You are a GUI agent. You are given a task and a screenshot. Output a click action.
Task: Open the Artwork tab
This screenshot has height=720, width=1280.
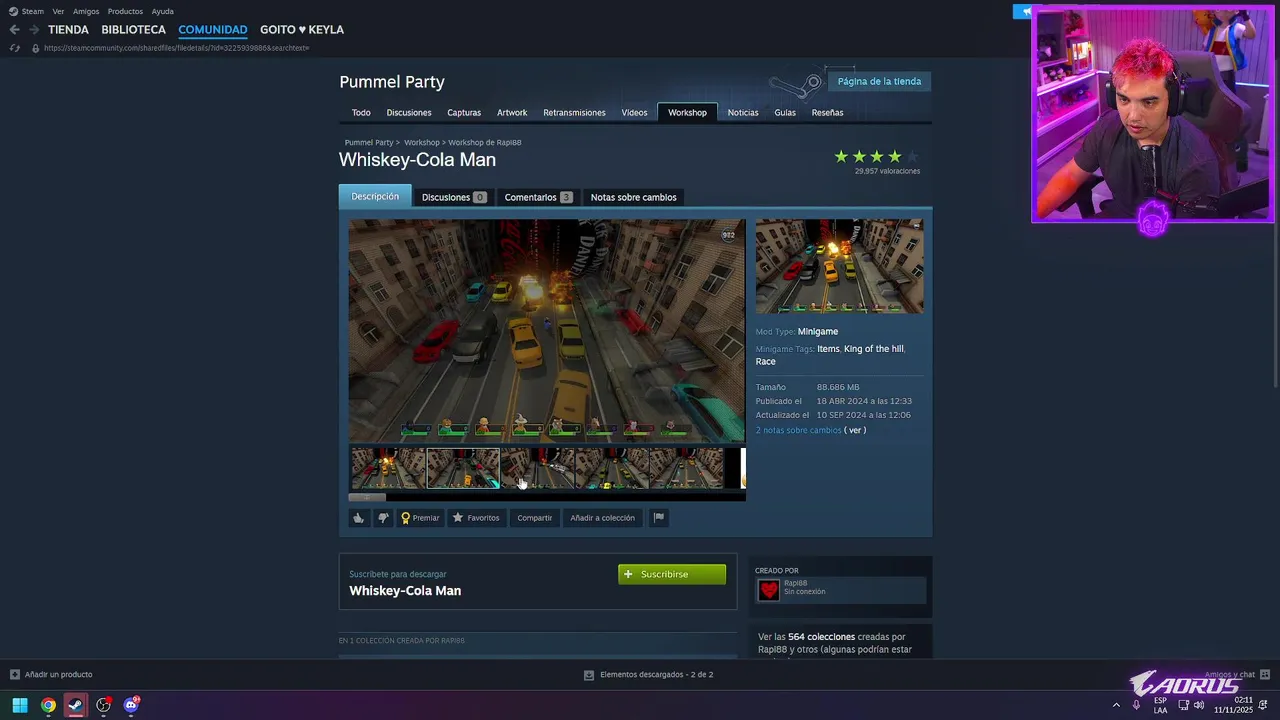click(x=512, y=113)
